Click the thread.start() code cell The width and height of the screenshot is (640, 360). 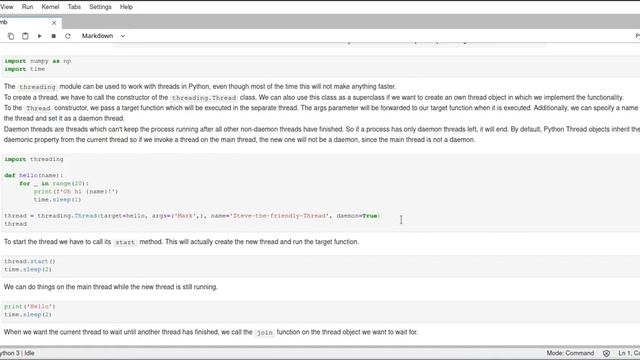[x=320, y=265]
